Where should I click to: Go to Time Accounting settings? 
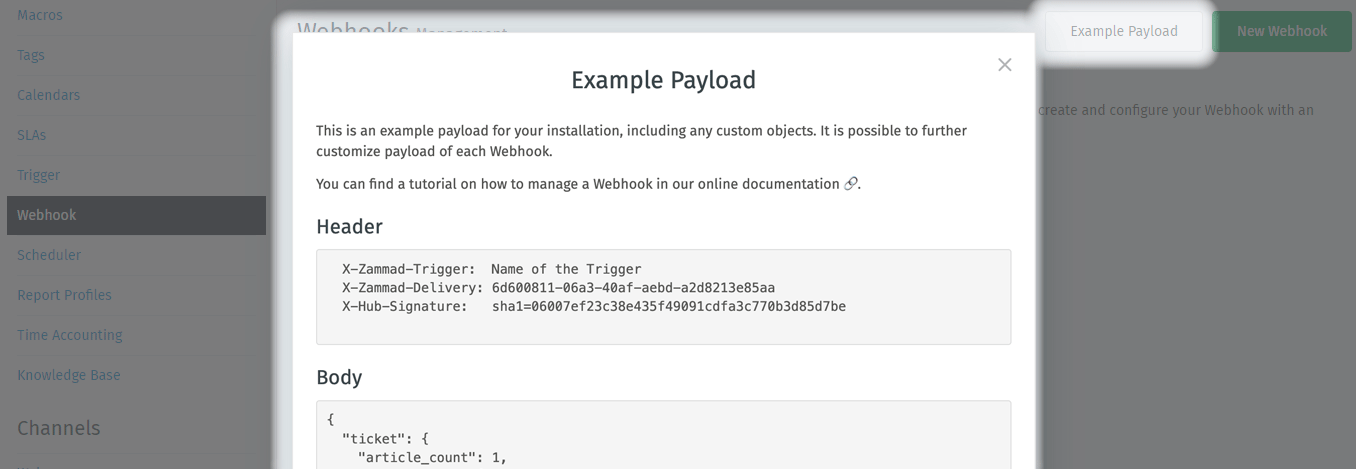tap(70, 335)
